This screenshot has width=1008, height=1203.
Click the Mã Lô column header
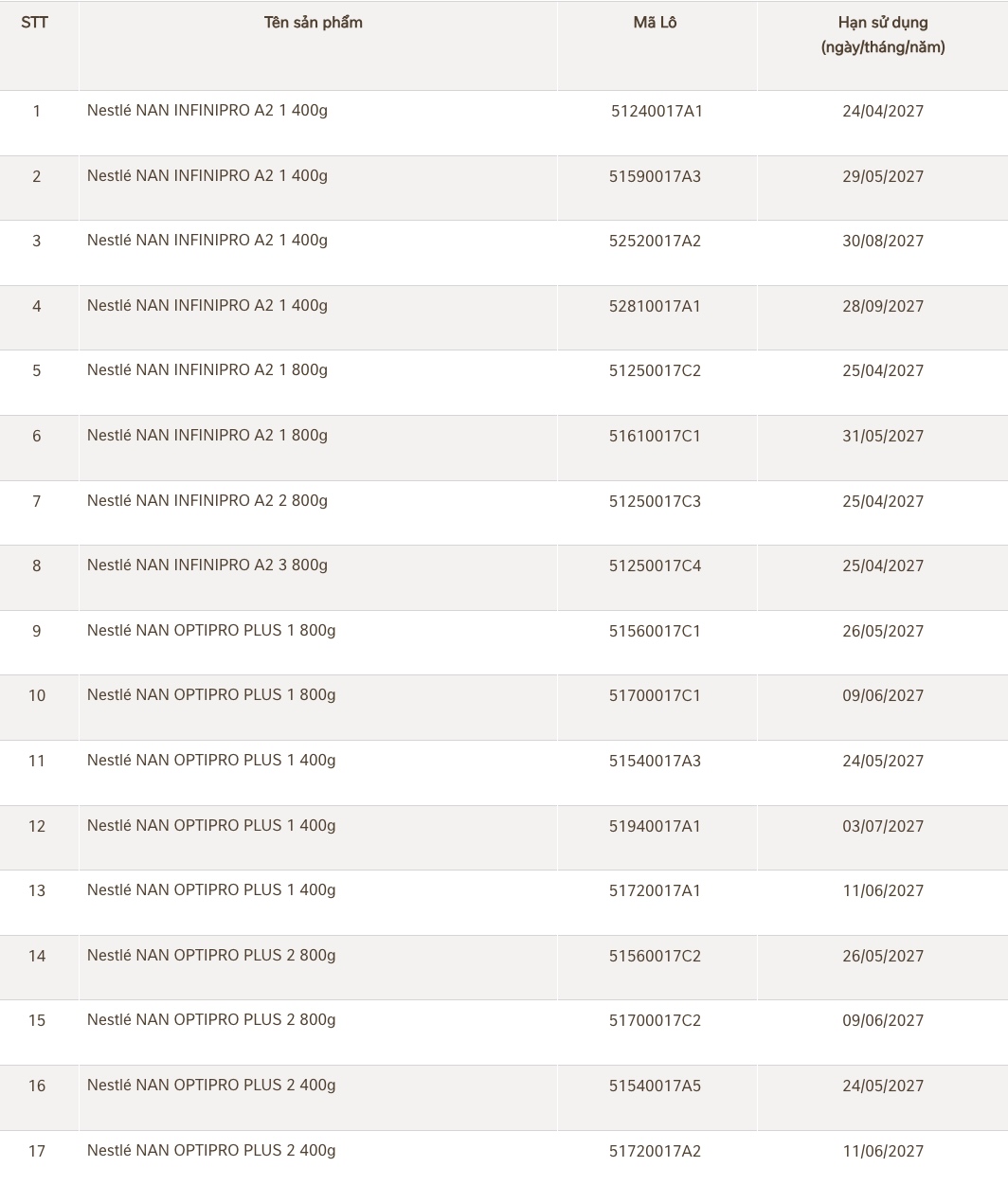coord(655,23)
